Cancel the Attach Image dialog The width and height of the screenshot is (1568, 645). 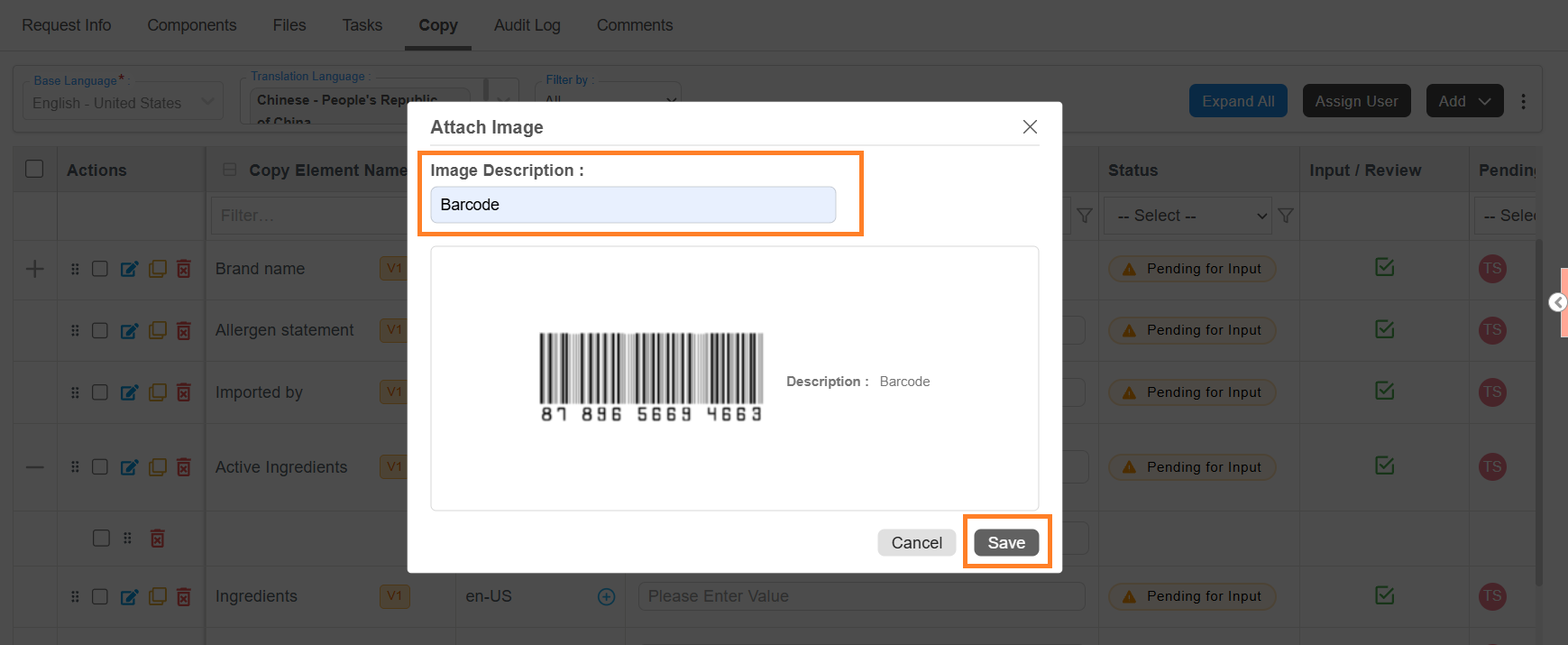pos(917,542)
